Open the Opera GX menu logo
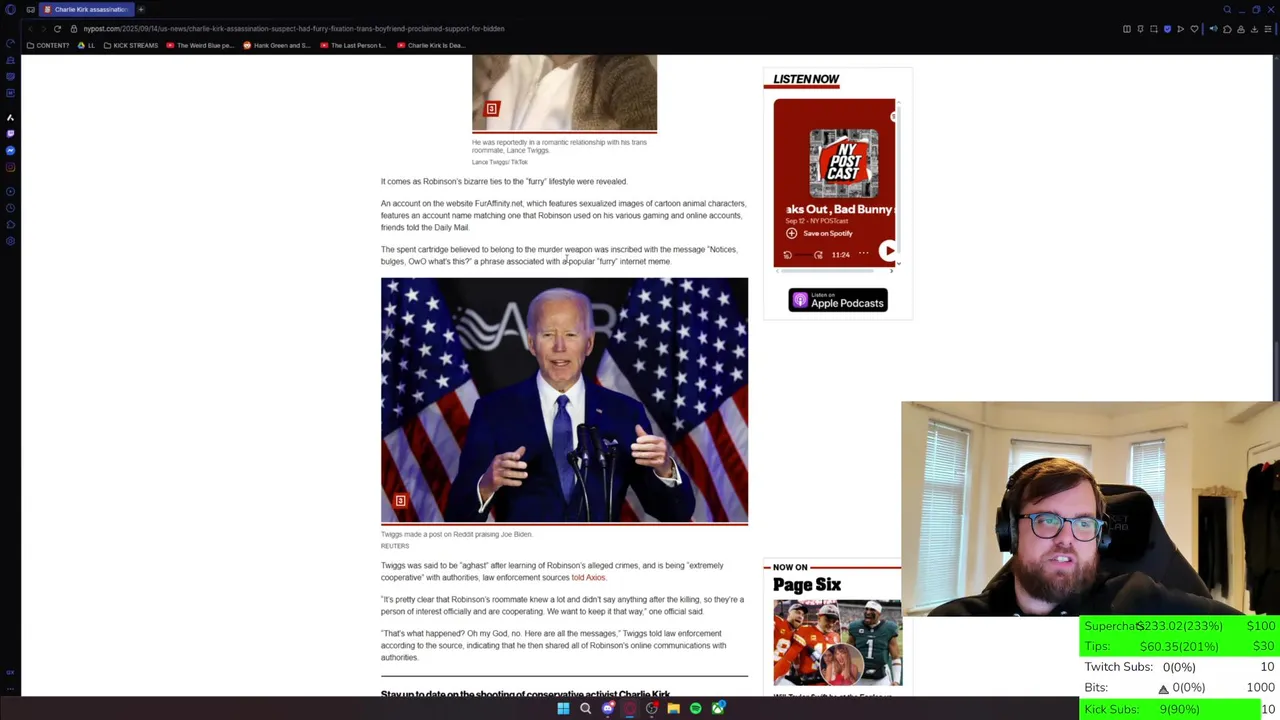This screenshot has height=720, width=1280. point(10,9)
